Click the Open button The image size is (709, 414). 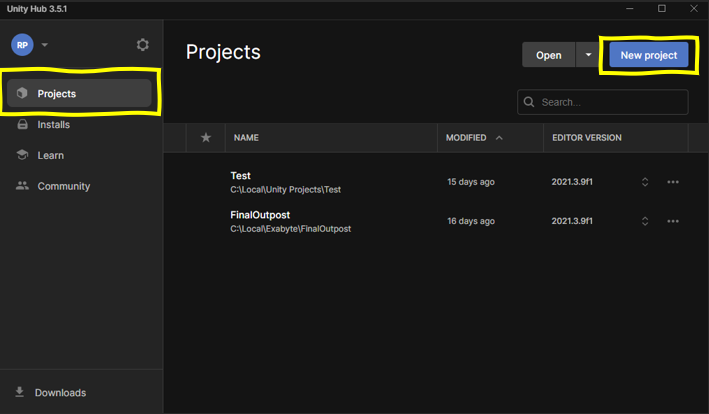548,55
